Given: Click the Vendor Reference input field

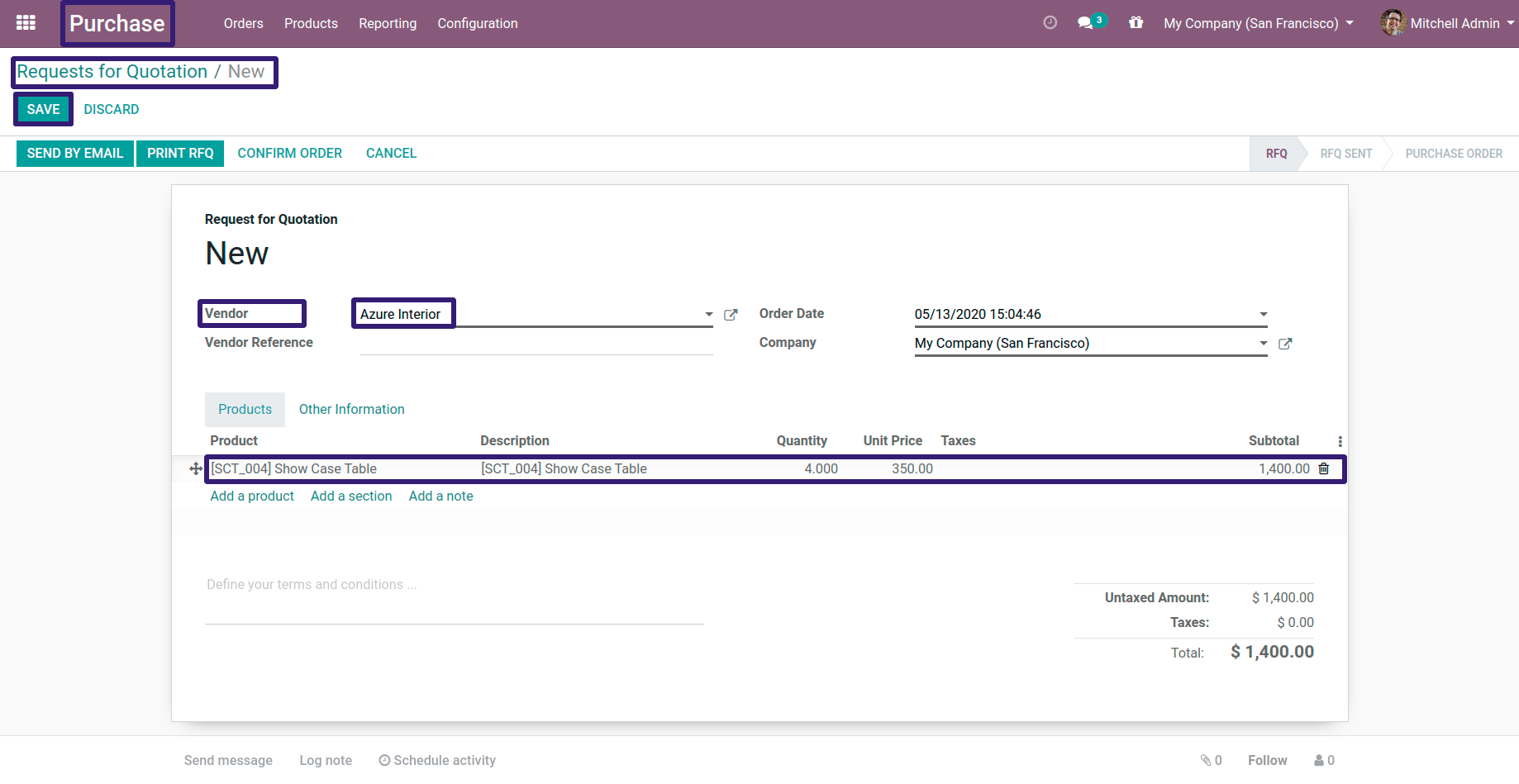Looking at the screenshot, I should [536, 343].
